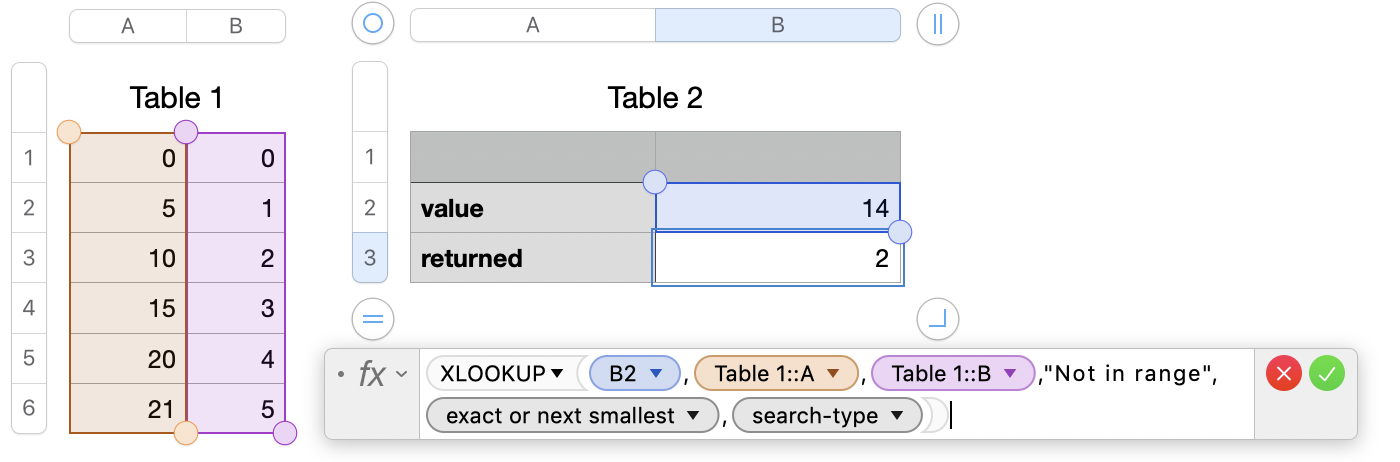Image resolution: width=1400 pixels, height=462 pixels.
Task: Open the Table 1::A reference dropdown
Action: click(833, 374)
